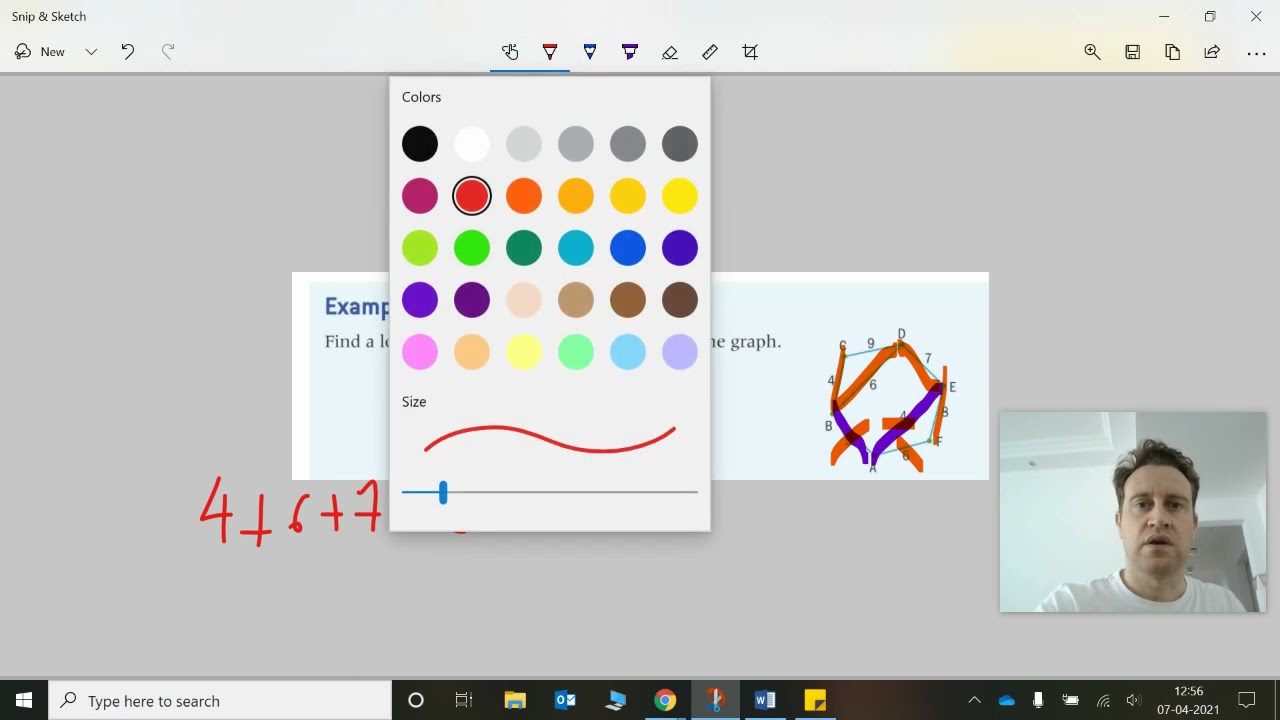Open Outlook from taskbar
This screenshot has width=1280, height=720.
point(565,701)
